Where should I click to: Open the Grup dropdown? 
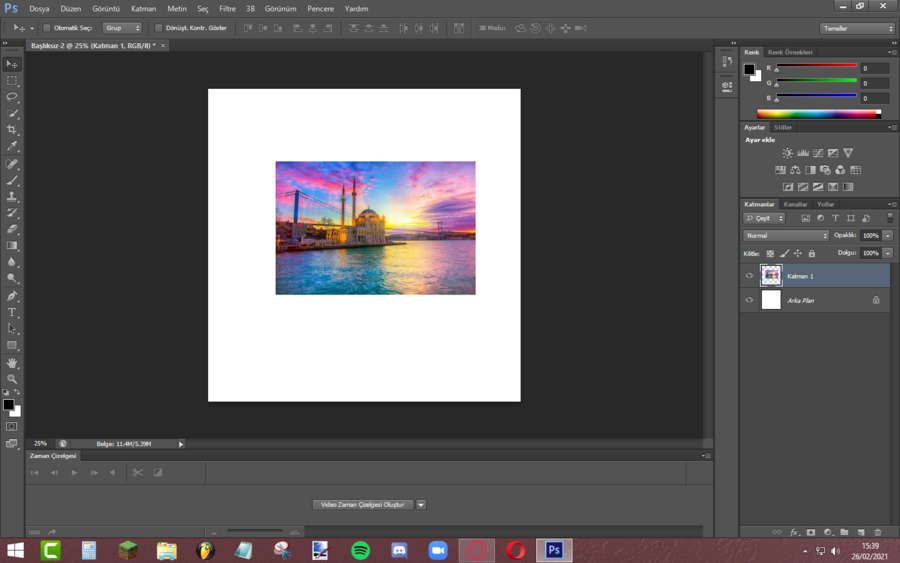(x=122, y=28)
